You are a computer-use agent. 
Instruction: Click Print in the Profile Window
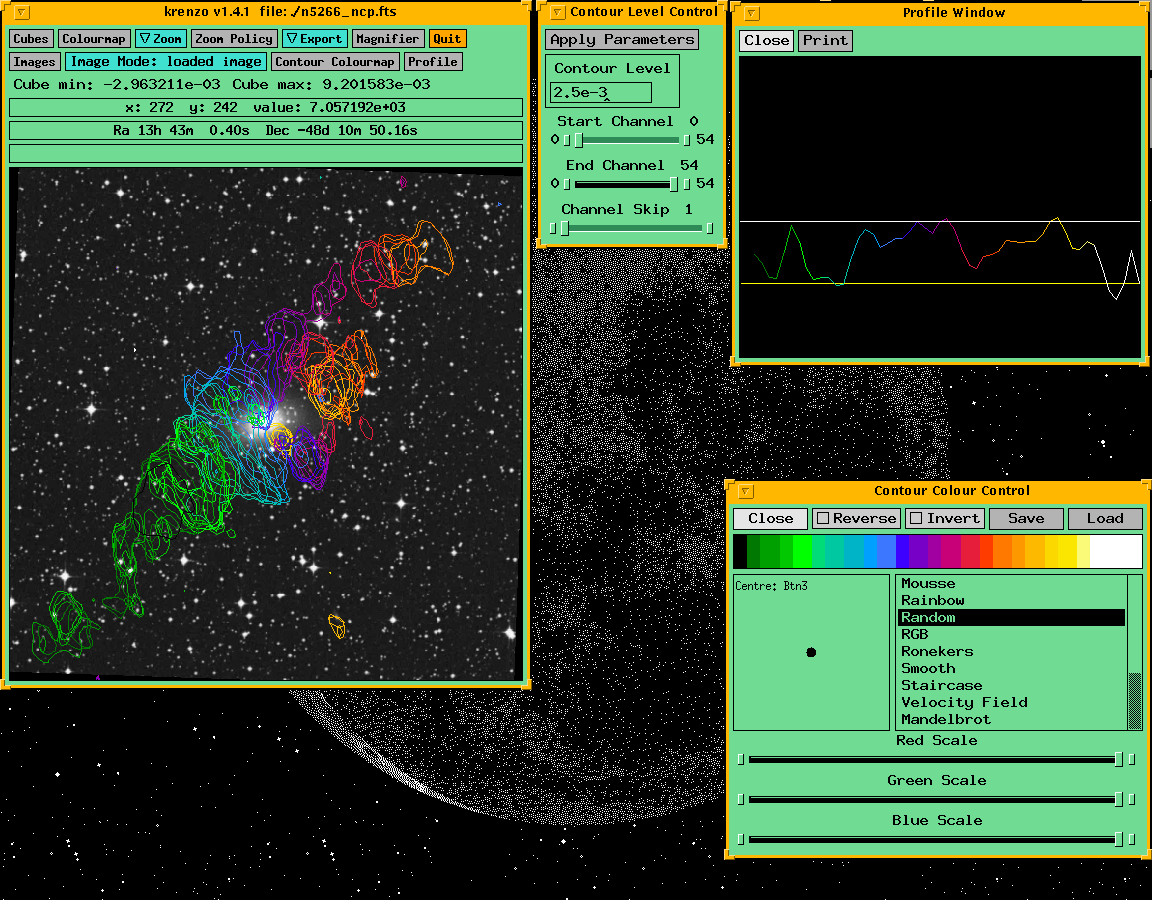(825, 41)
